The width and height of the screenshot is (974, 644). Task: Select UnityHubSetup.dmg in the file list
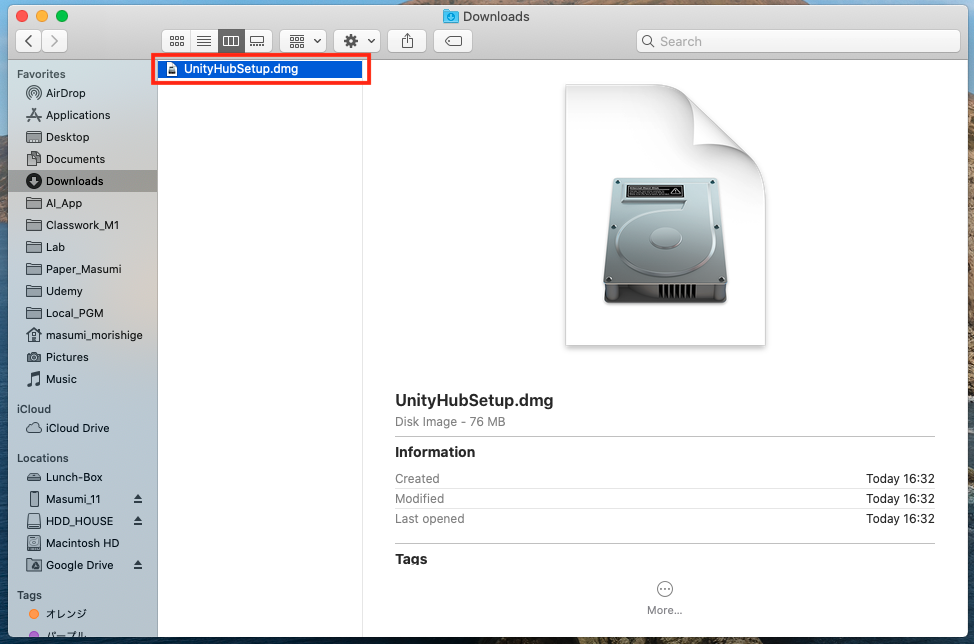[x=260, y=69]
